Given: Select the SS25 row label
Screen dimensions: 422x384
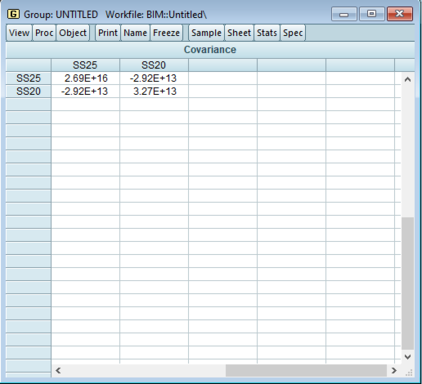Looking at the screenshot, I should pyautogui.click(x=28, y=78).
